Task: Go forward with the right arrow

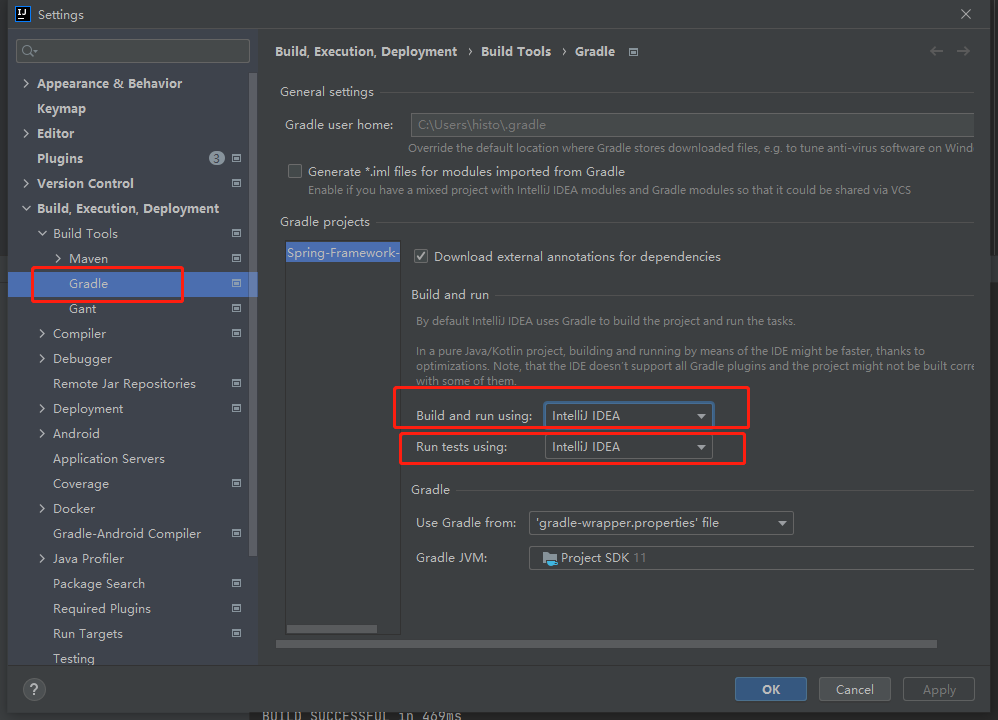Action: [964, 51]
